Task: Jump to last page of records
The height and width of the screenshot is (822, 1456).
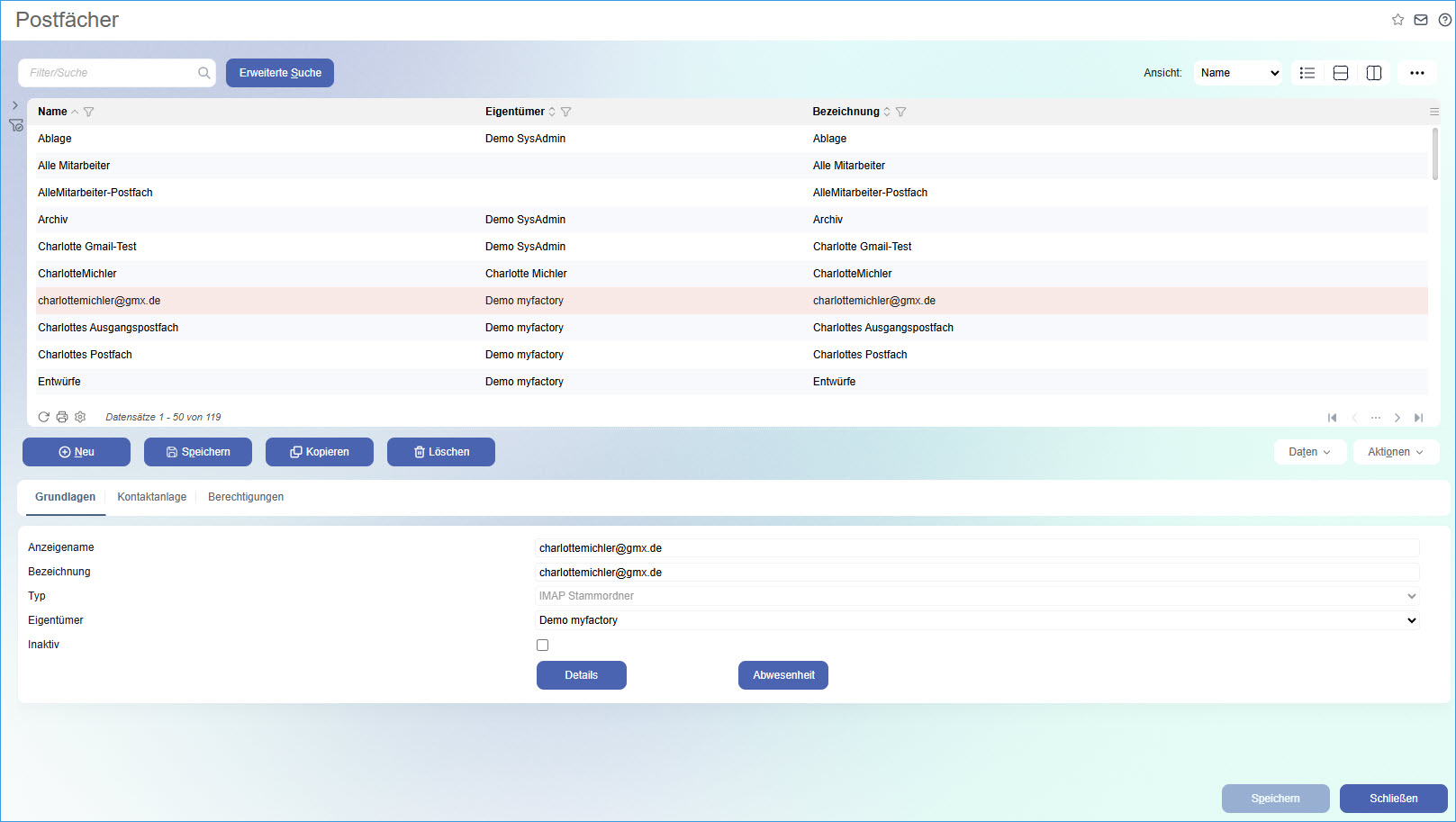Action: tap(1419, 418)
